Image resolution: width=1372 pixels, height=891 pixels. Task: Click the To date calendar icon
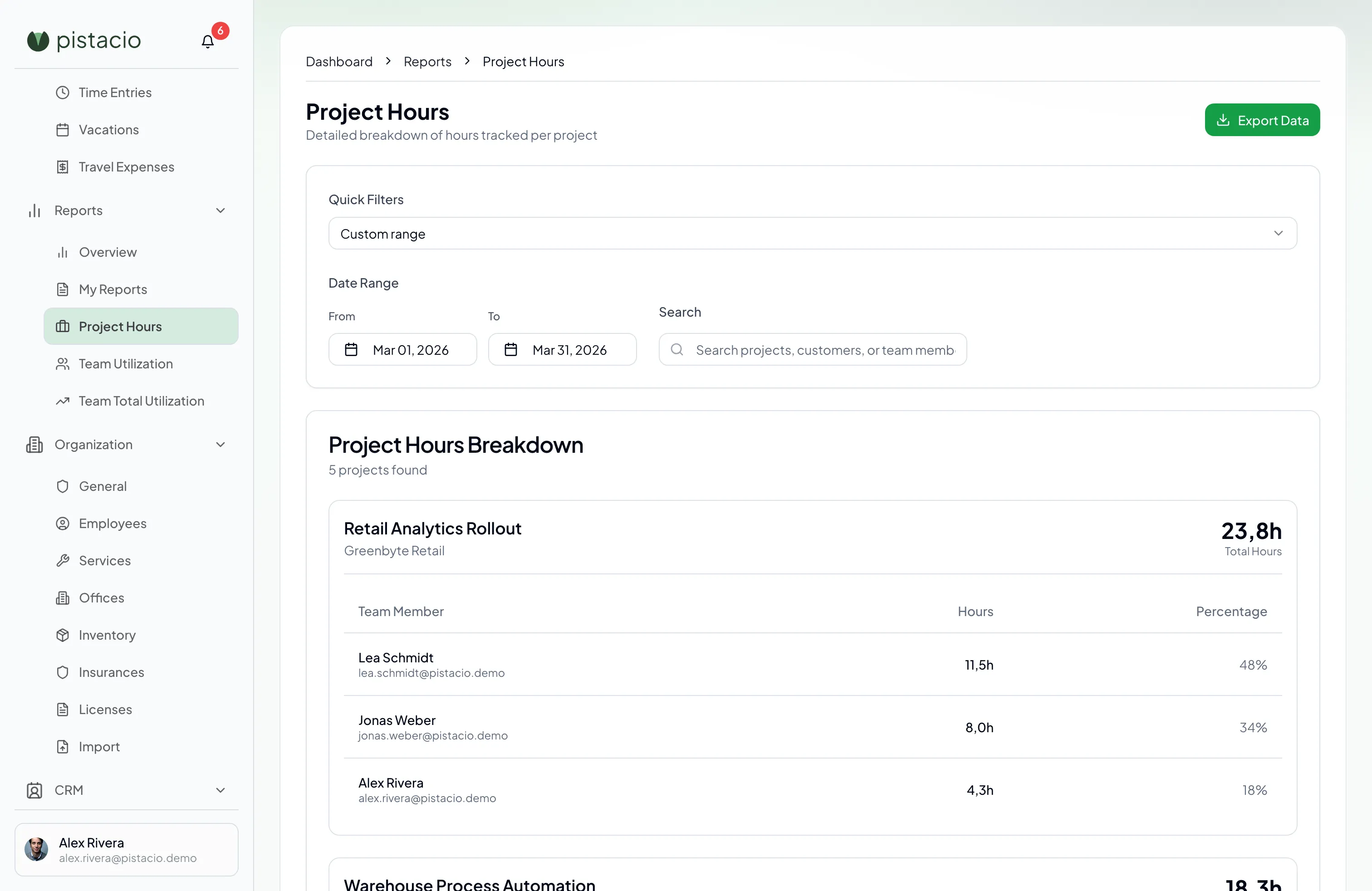[x=511, y=349]
